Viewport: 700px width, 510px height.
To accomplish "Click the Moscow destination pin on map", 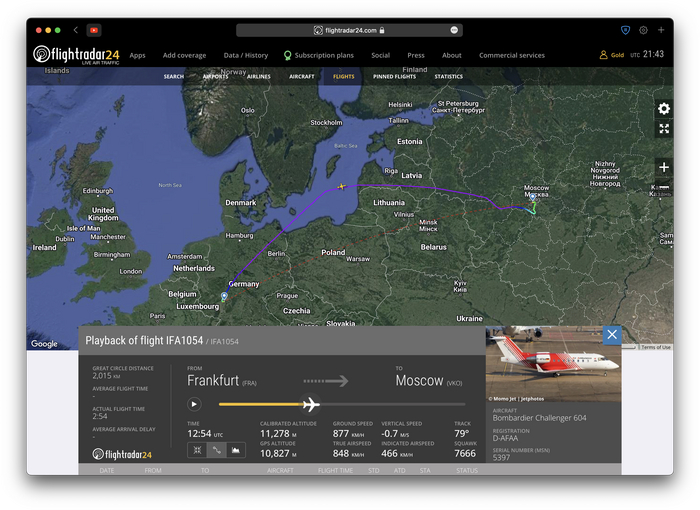I will click(533, 197).
